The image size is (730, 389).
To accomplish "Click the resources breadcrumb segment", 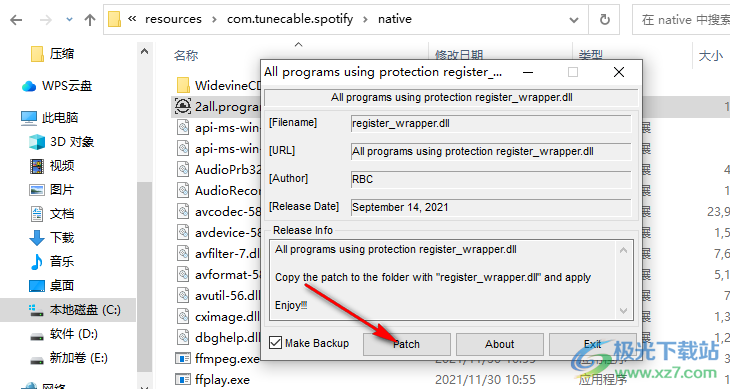I will pos(173,19).
